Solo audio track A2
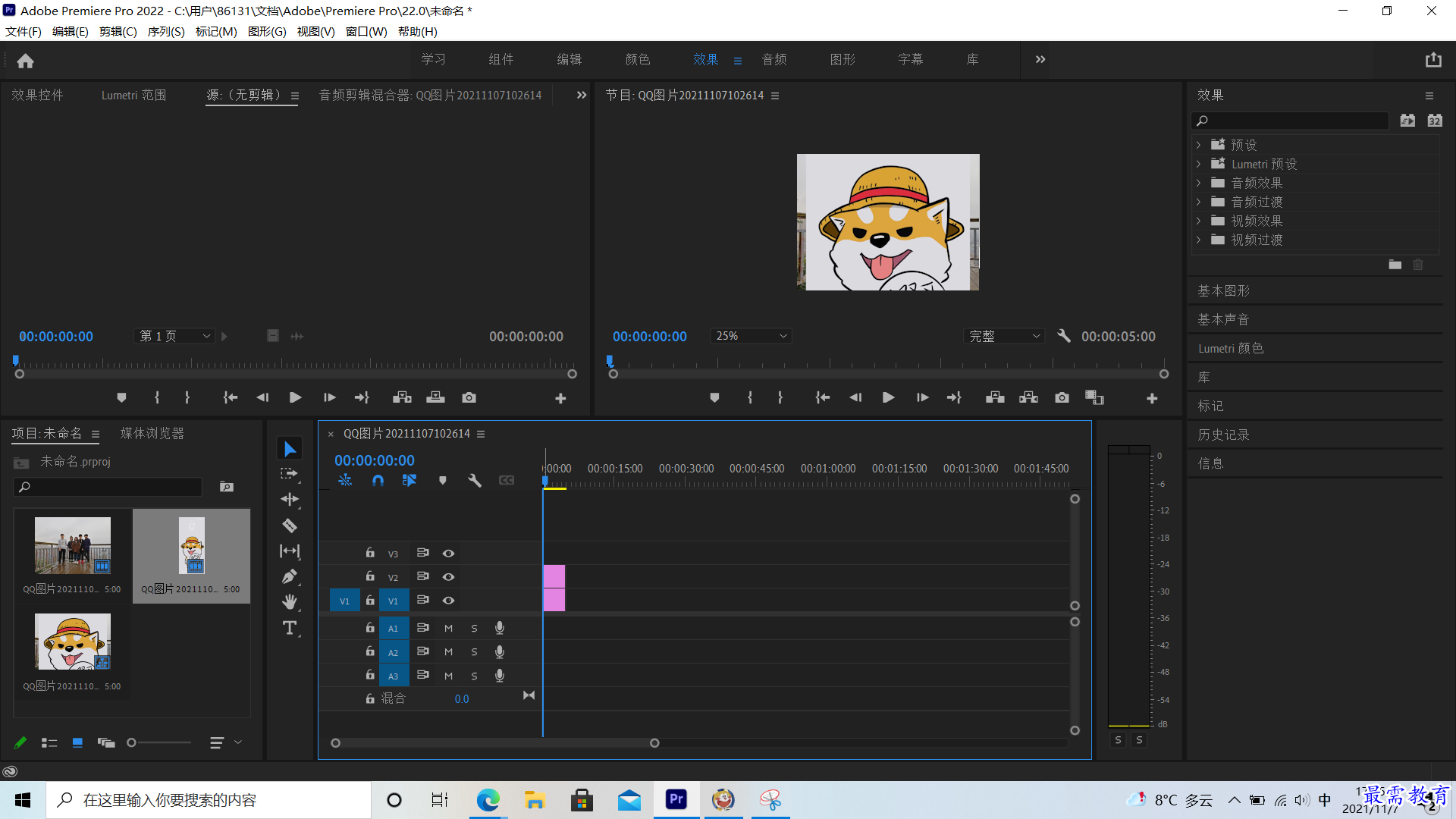The width and height of the screenshot is (1456, 819). [474, 652]
